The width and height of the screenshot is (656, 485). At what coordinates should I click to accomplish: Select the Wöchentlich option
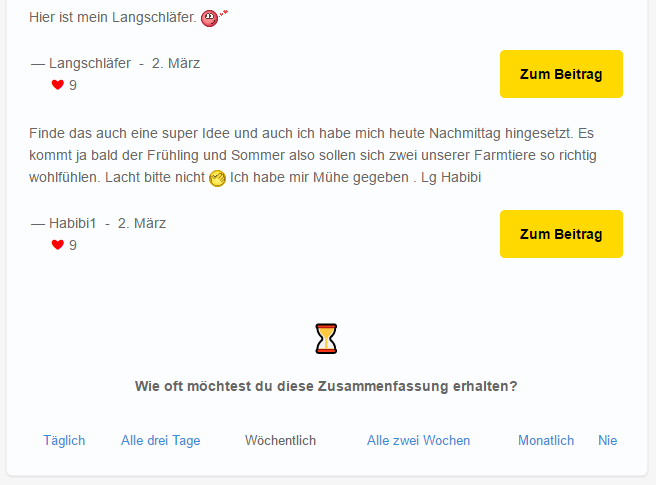click(280, 440)
